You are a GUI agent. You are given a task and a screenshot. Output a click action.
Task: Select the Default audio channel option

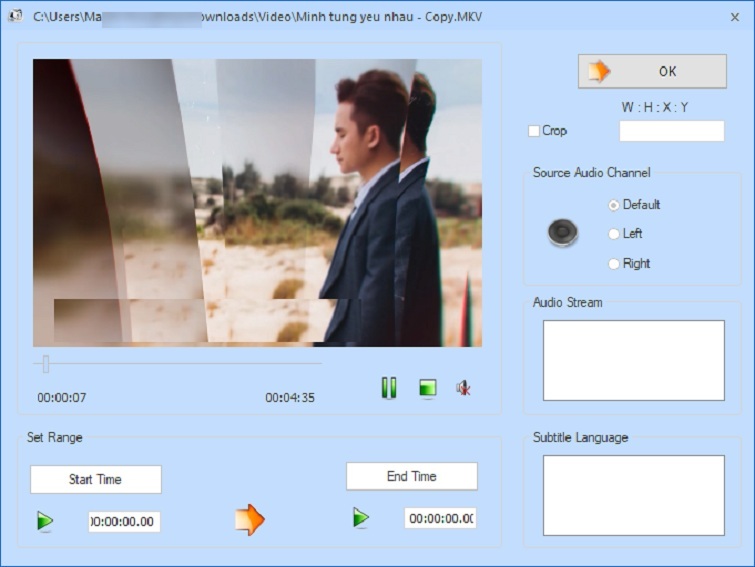[614, 205]
